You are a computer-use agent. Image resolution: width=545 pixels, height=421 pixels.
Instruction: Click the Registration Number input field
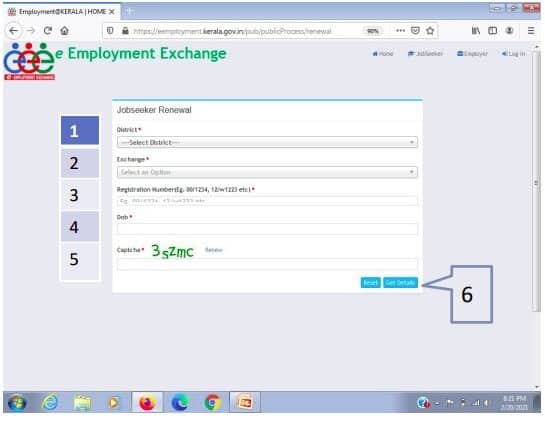click(x=267, y=201)
